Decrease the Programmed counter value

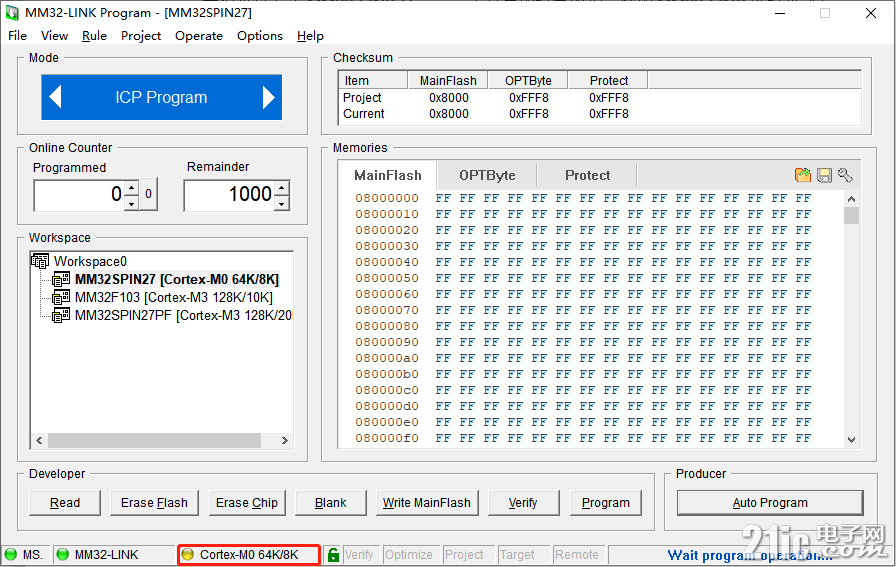pos(132,203)
